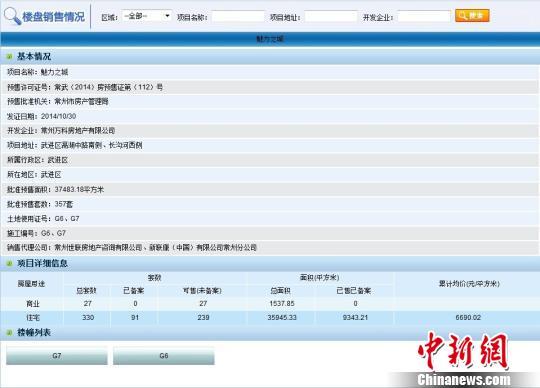
Task: Click project name row 魅力之城
Action: coord(270,72)
